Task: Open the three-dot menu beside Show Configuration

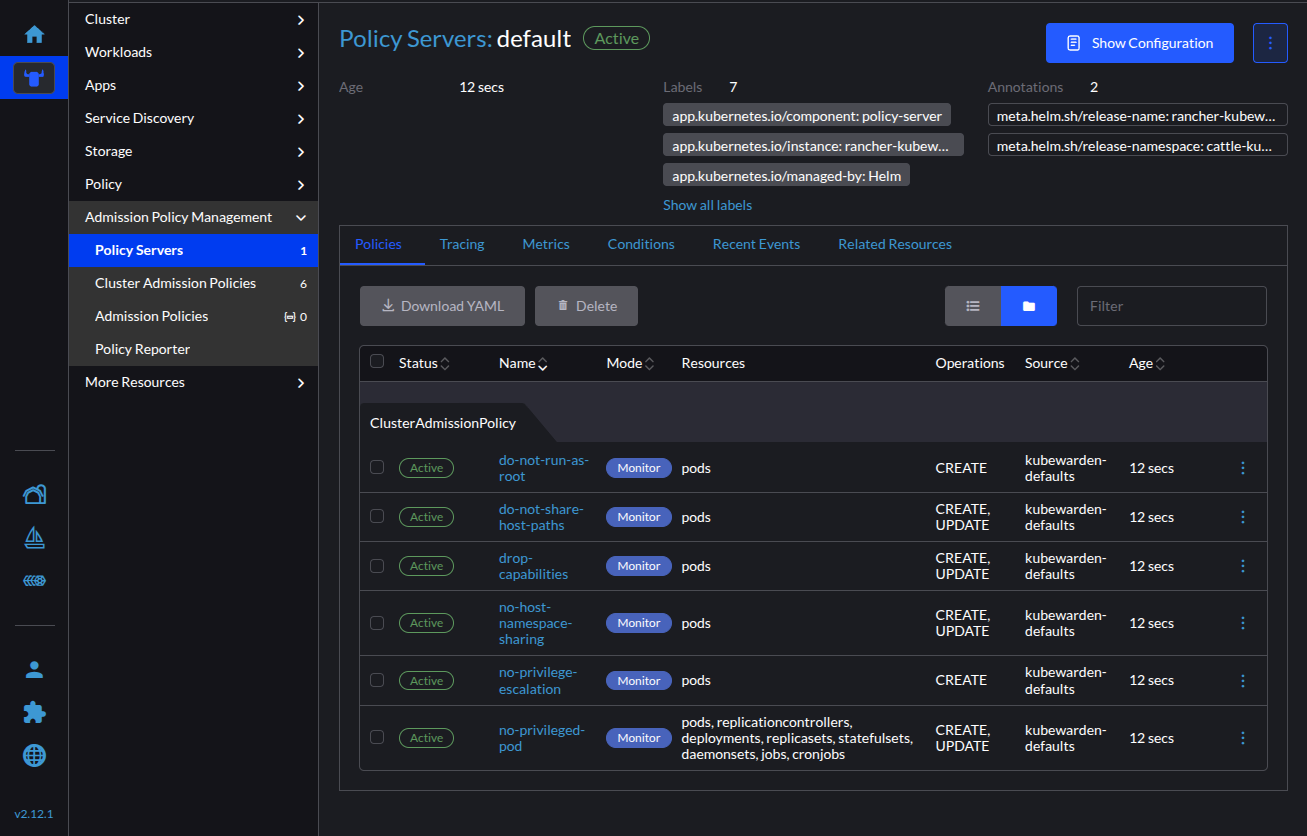Action: [1270, 42]
